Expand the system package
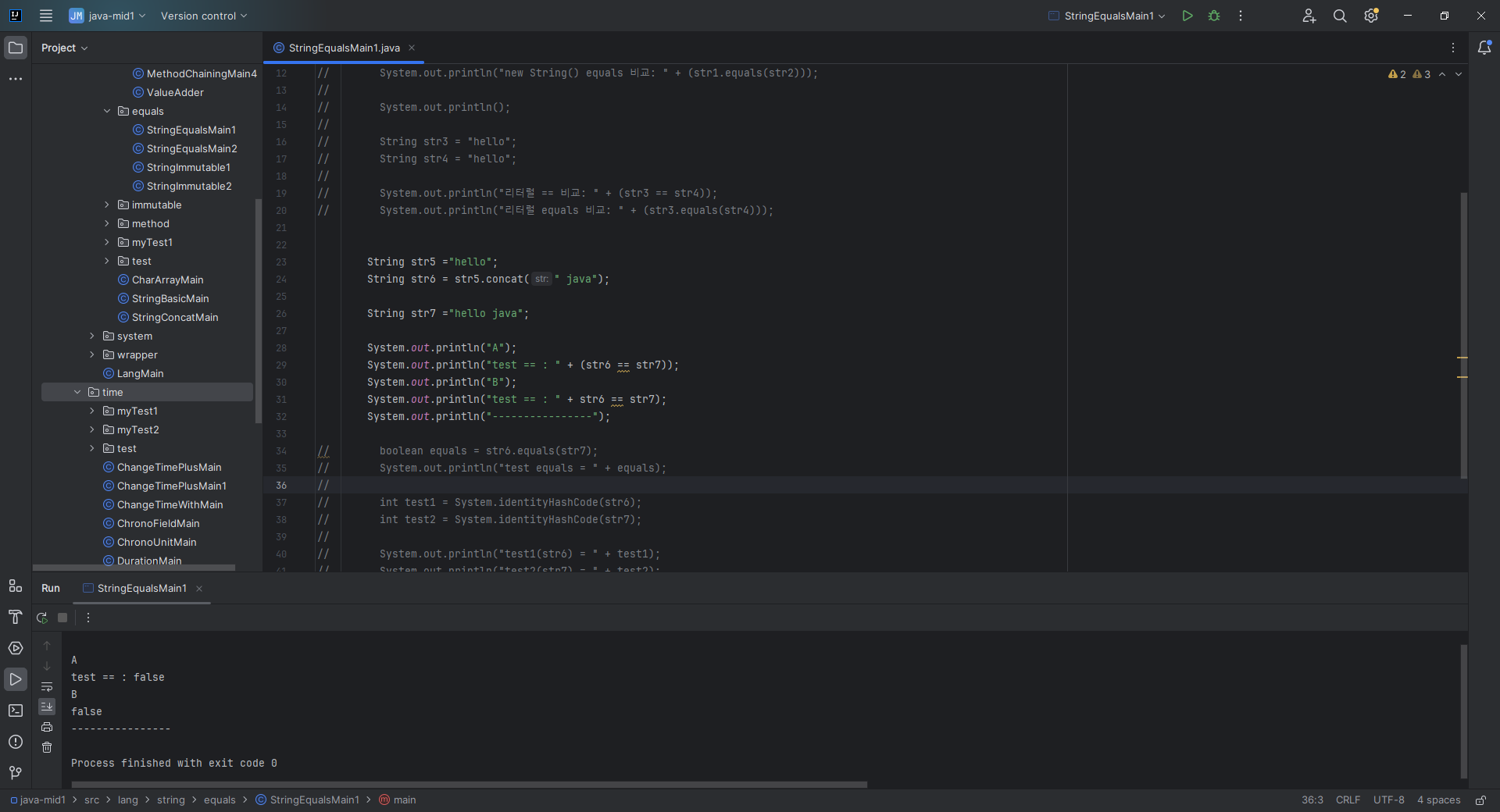1500x812 pixels. (x=92, y=336)
